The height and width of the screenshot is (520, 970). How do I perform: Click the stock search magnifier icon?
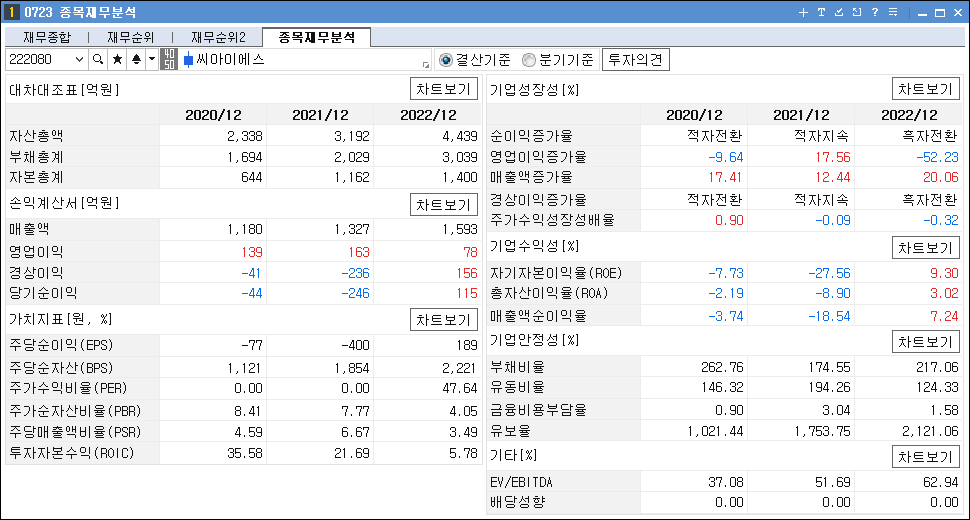tap(98, 59)
